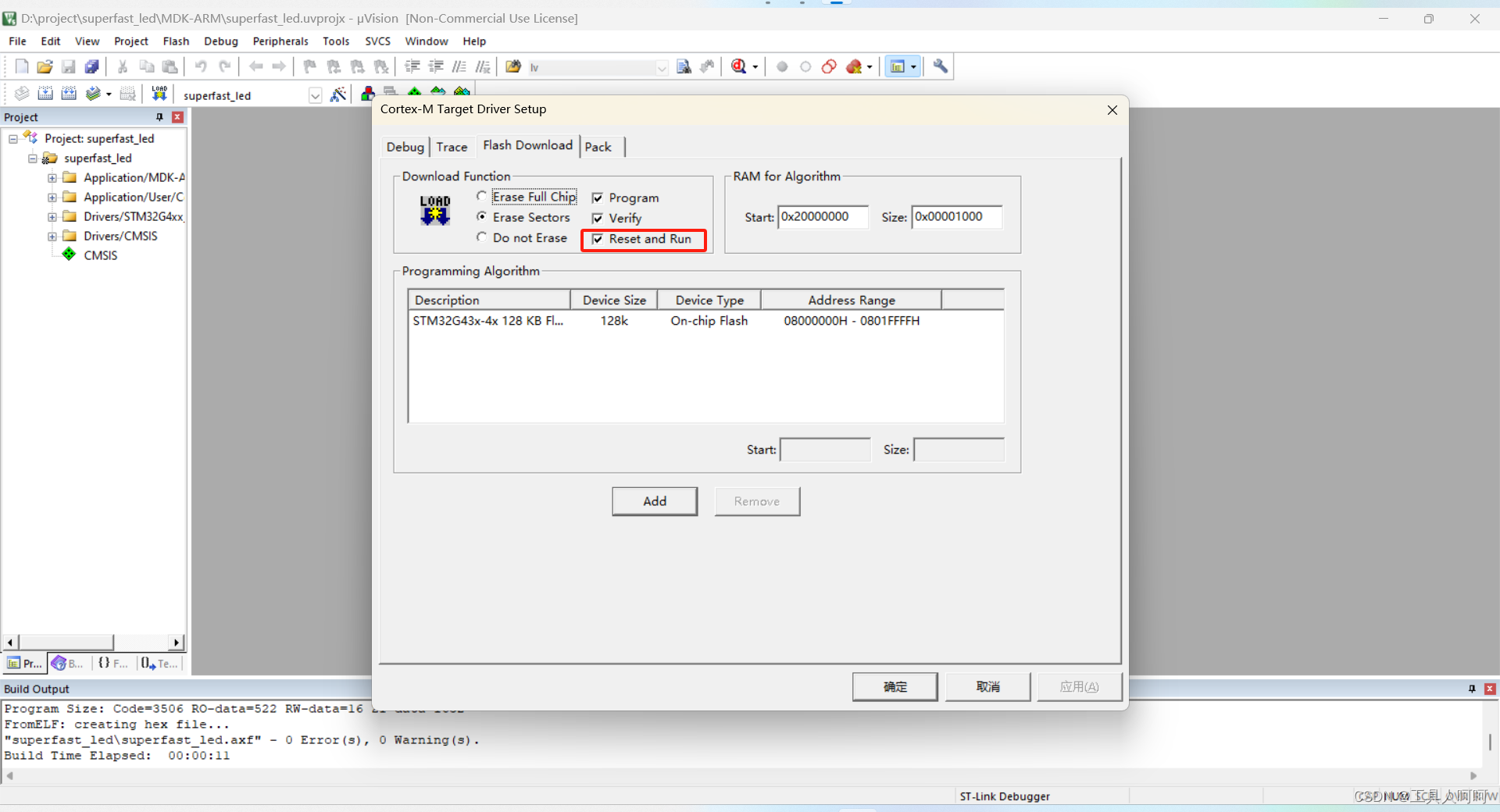This screenshot has width=1500, height=812.
Task: Toggle the Reset and Run checkbox
Action: tap(598, 239)
